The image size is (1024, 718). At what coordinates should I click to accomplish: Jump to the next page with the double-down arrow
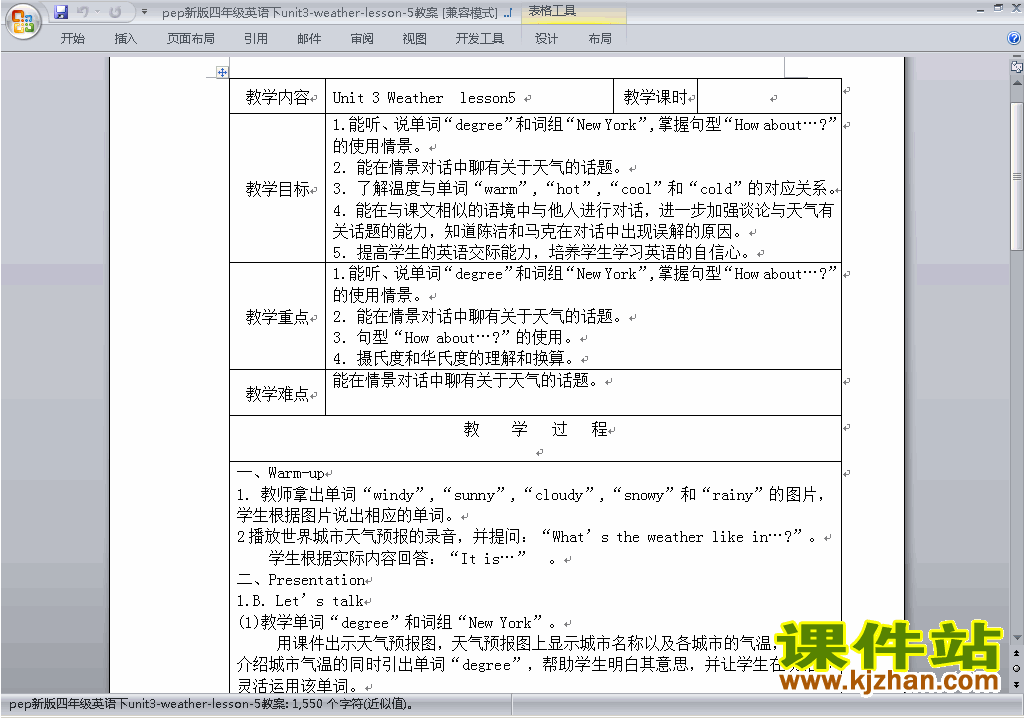(1016, 684)
